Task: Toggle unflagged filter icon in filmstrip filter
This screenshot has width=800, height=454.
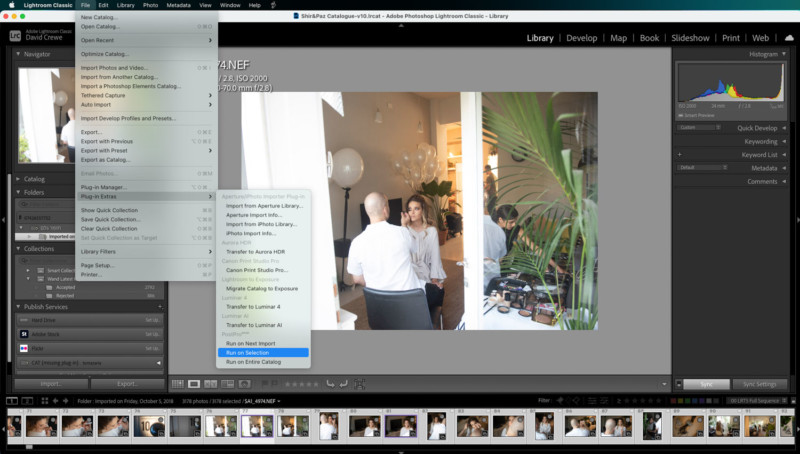Action: point(568,400)
